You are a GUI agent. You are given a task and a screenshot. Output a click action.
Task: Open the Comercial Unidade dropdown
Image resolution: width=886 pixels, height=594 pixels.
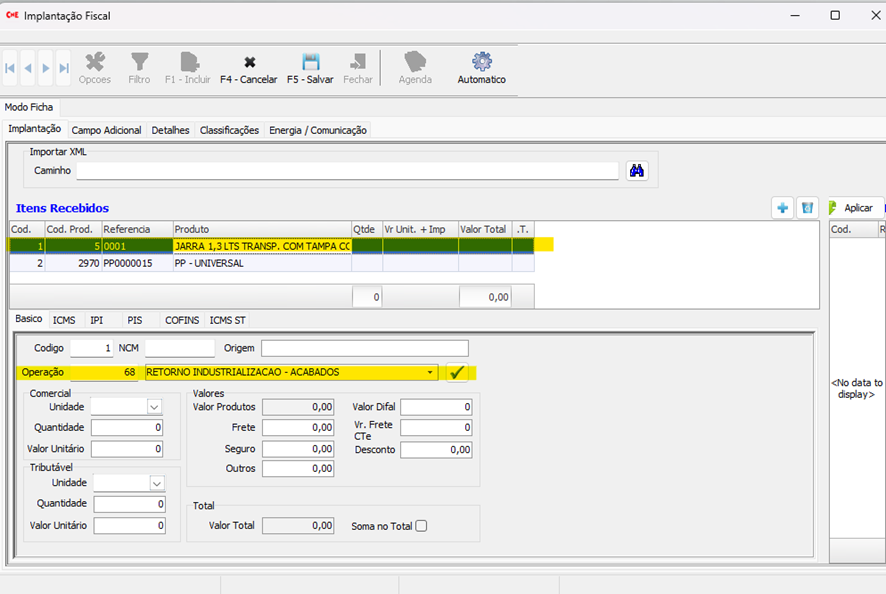(x=154, y=407)
